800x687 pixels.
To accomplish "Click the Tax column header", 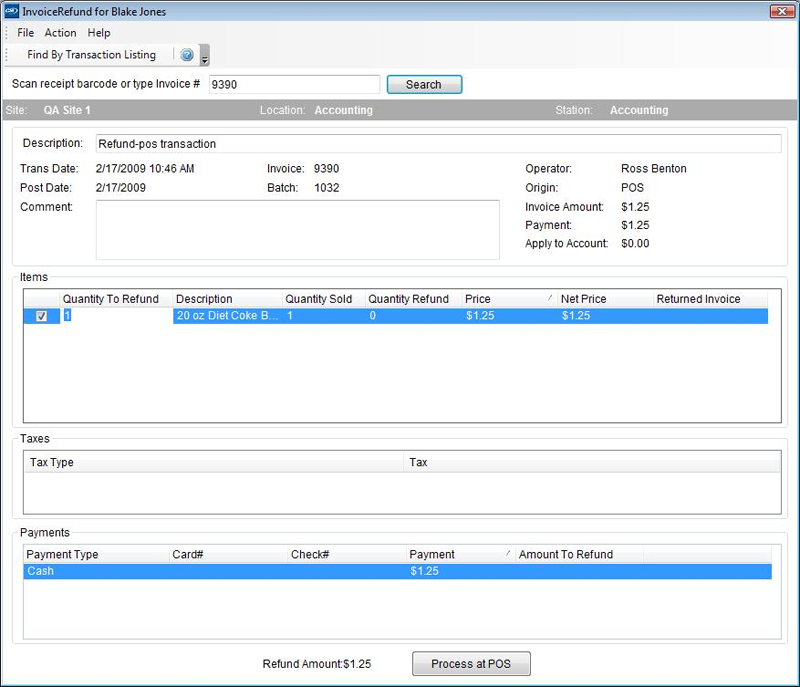I will [592, 463].
